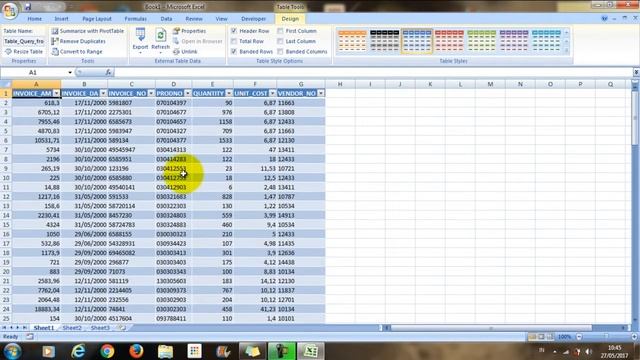Image resolution: width=640 pixels, height=360 pixels.
Task: Select the row 12 header
Action: pyautogui.click(x=6, y=197)
